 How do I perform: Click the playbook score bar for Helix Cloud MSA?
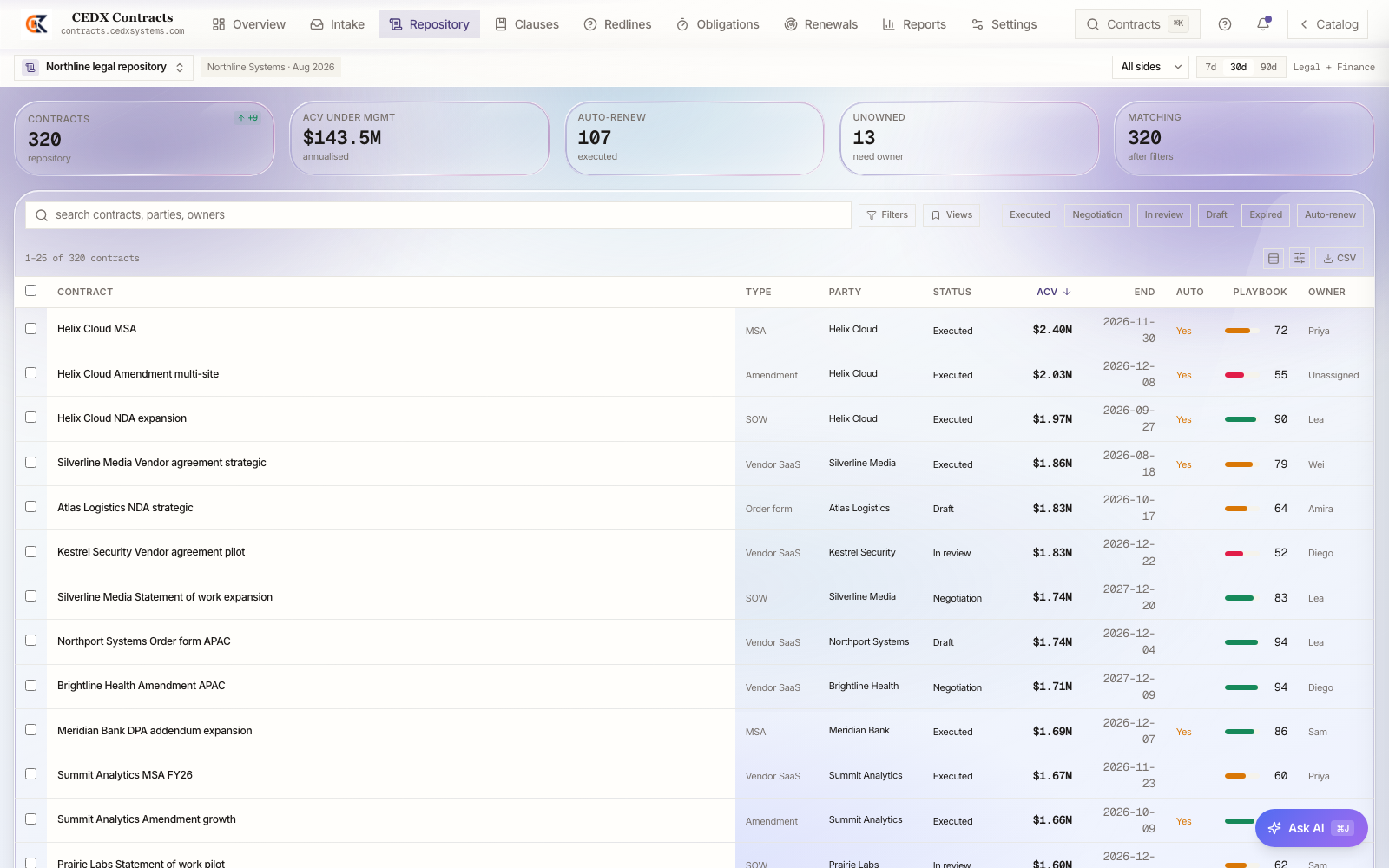pos(1241,331)
